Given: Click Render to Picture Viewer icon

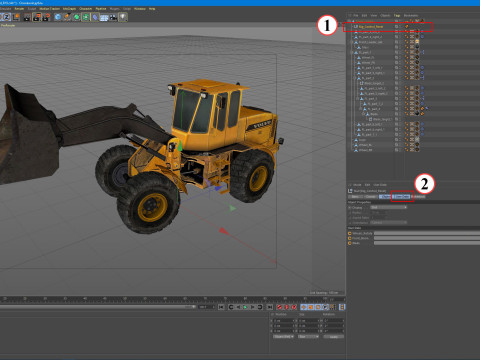Looking at the screenshot, I should pos(37,17).
